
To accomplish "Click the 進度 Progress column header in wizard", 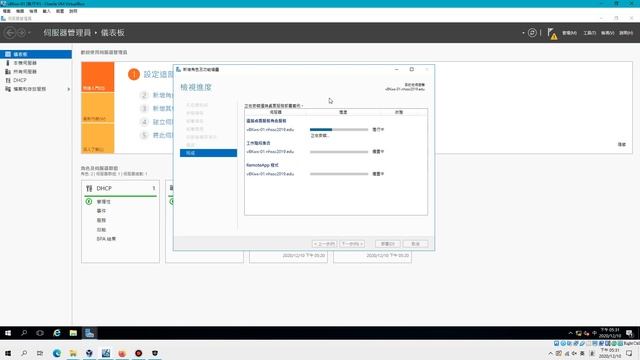I will (343, 112).
